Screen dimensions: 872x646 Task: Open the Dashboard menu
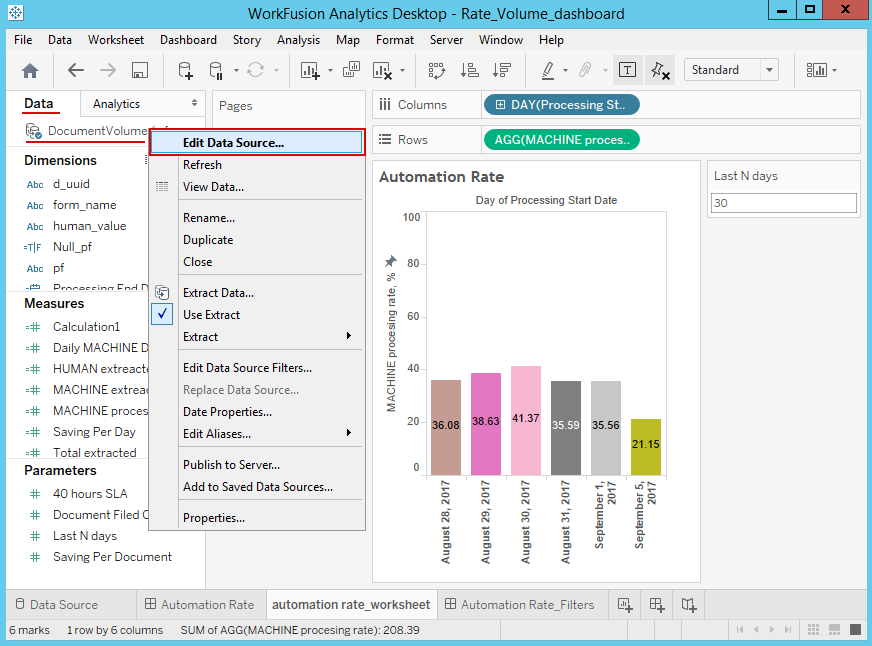(x=188, y=40)
